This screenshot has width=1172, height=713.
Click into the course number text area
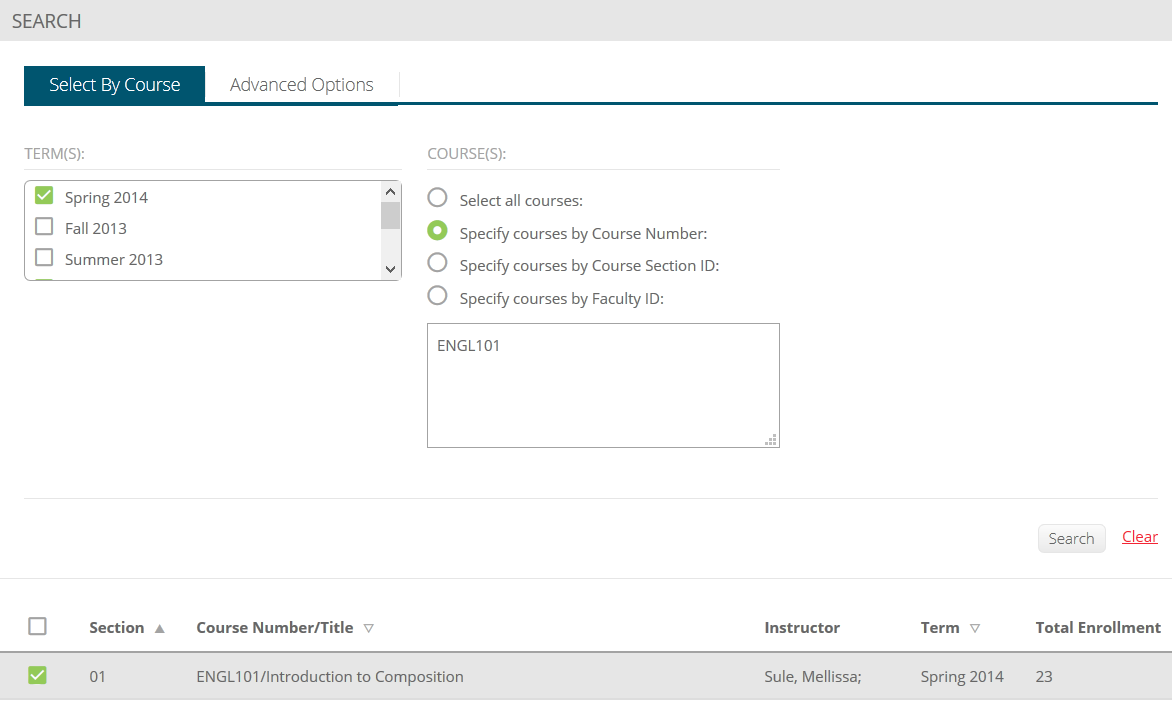[x=603, y=386]
